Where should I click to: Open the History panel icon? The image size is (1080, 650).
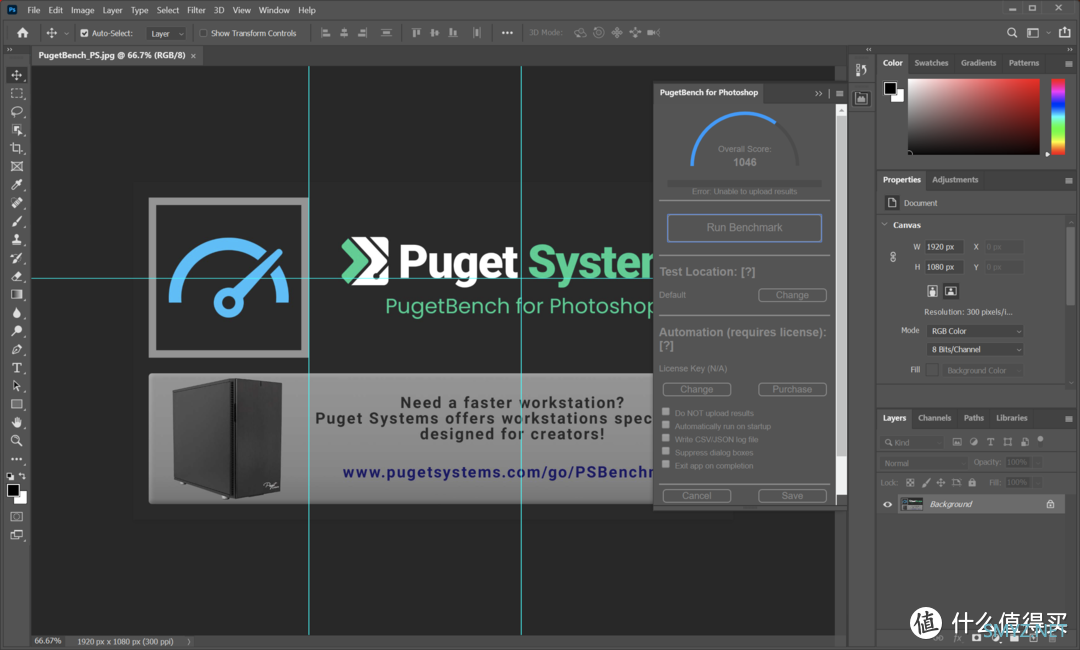[x=861, y=70]
